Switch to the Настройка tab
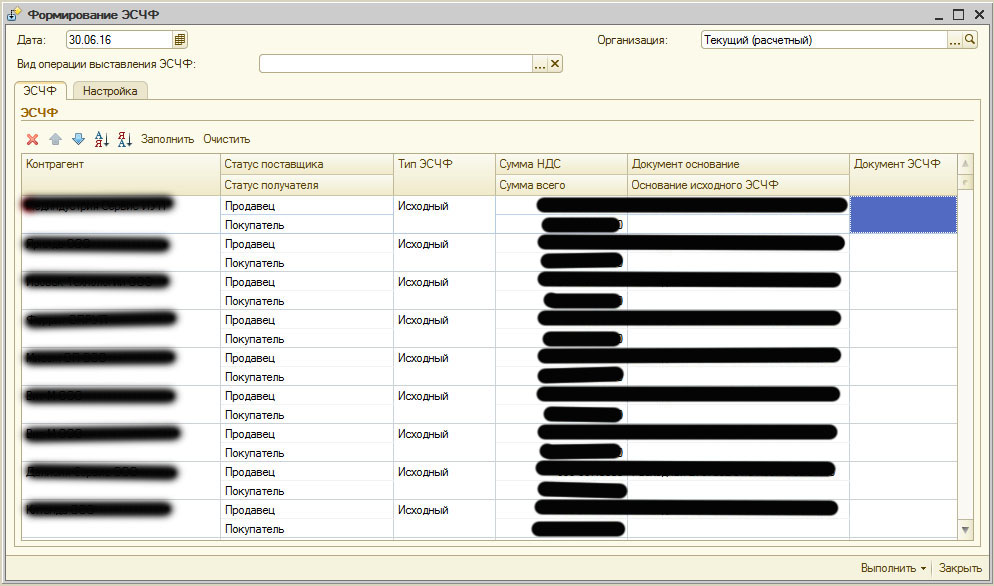The image size is (994, 586). tap(110, 91)
